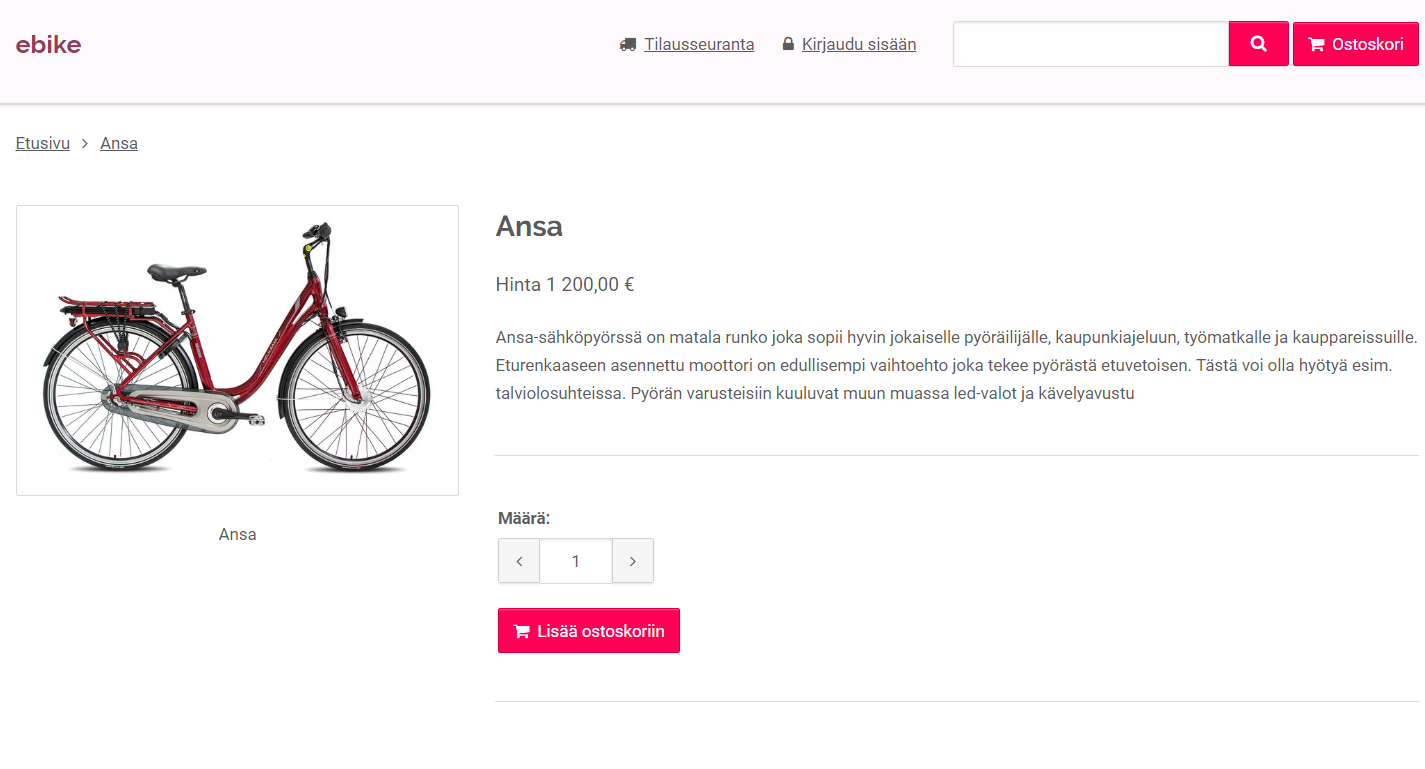Click the Ansa product title heading
1425x769 pixels.
pos(529,226)
